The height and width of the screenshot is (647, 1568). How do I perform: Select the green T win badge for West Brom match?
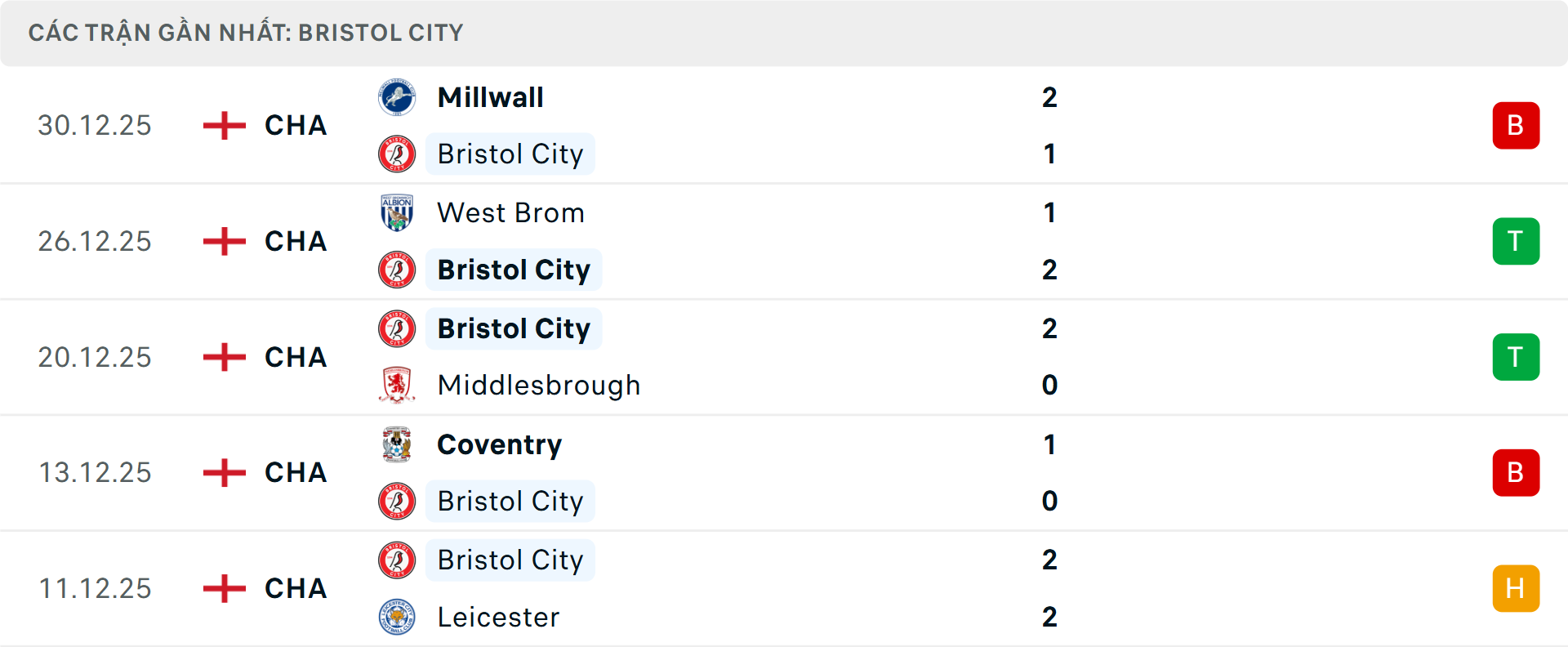click(1517, 241)
